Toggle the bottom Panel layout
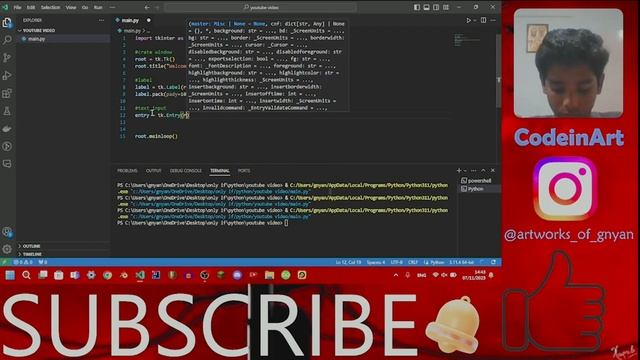 click(427, 7)
